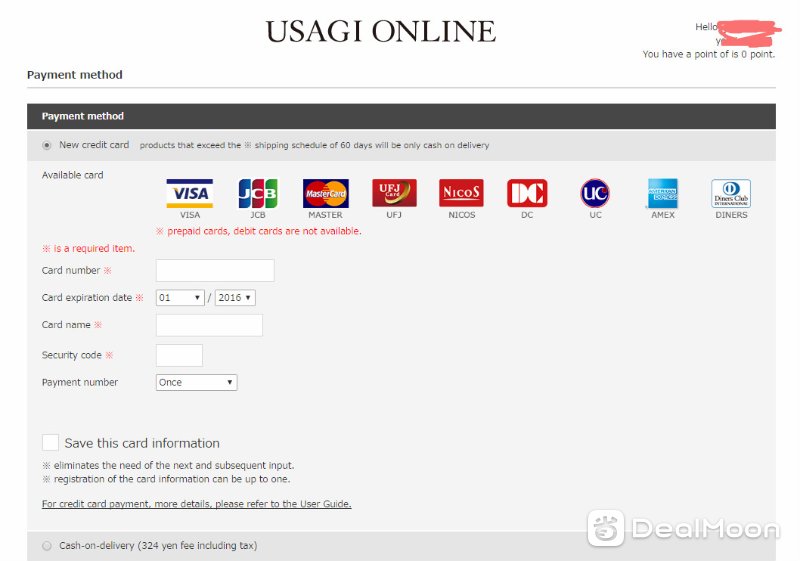
Task: Open the expiration month dropdown
Action: pos(180,298)
